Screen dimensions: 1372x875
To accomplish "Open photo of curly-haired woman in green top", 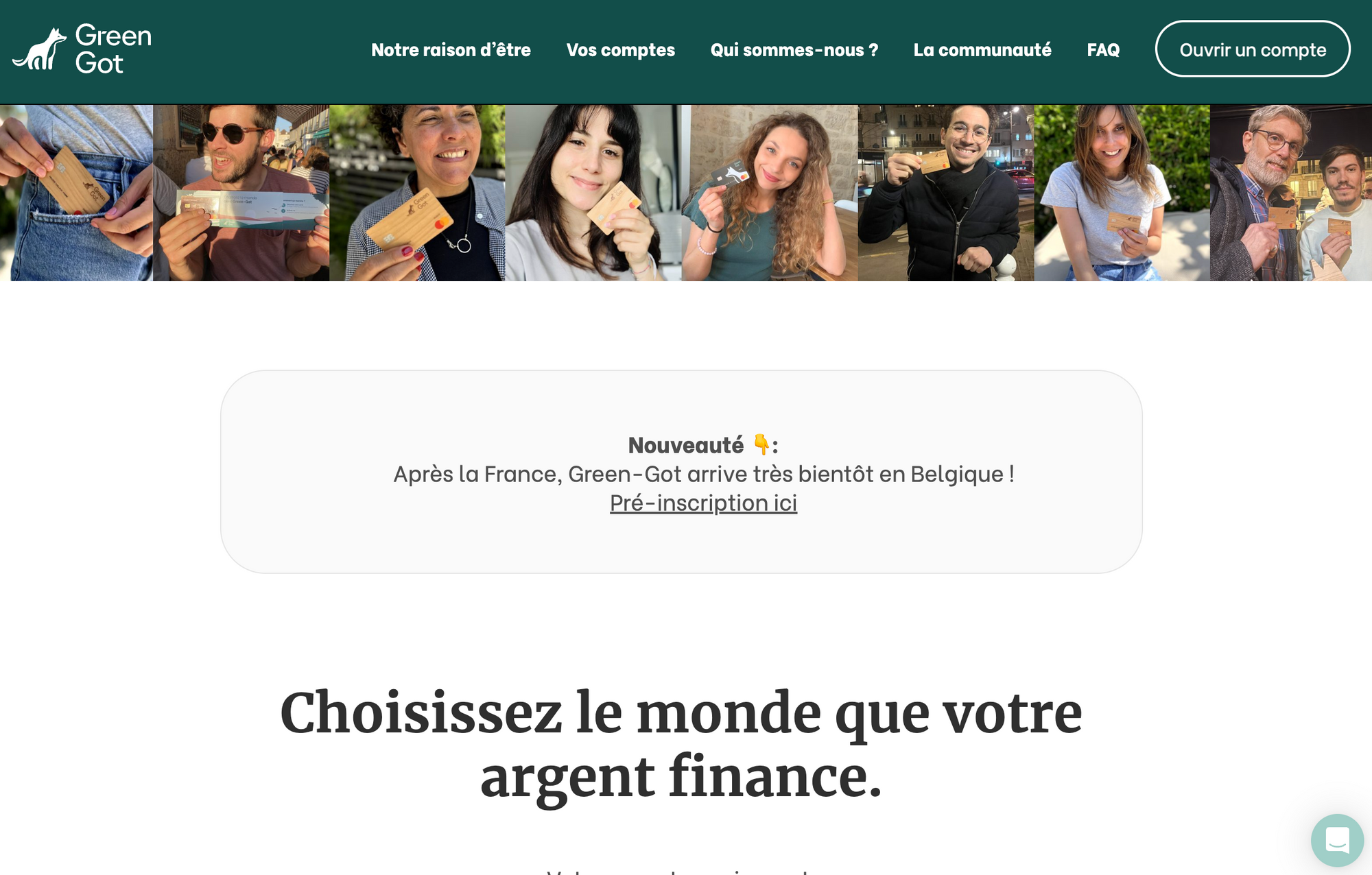I will 770,193.
